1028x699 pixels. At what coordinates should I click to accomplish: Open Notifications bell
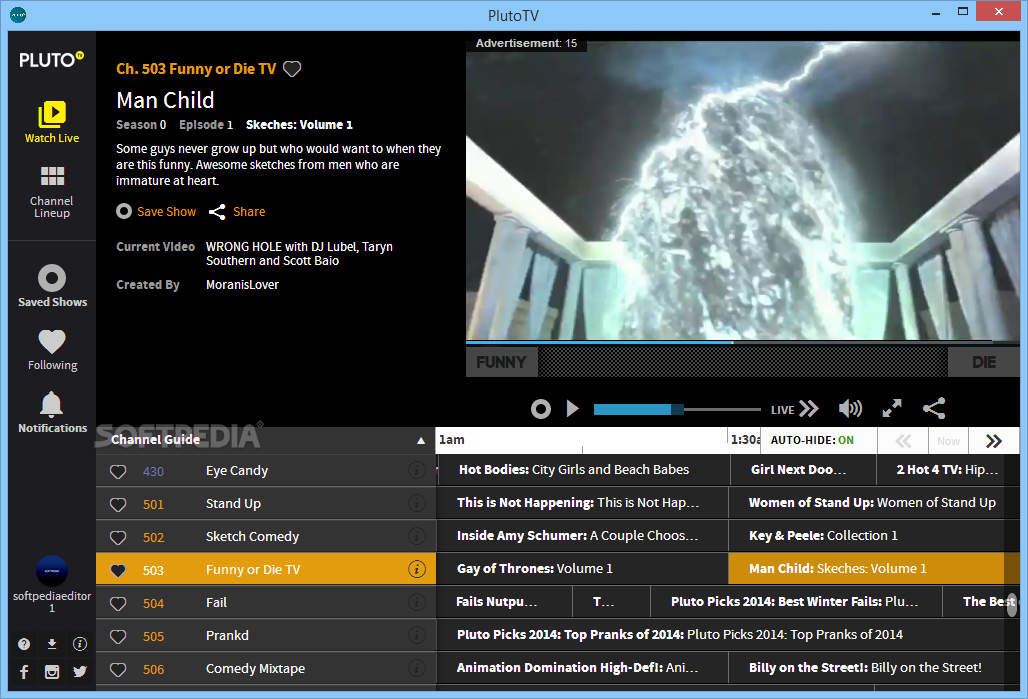(x=52, y=412)
